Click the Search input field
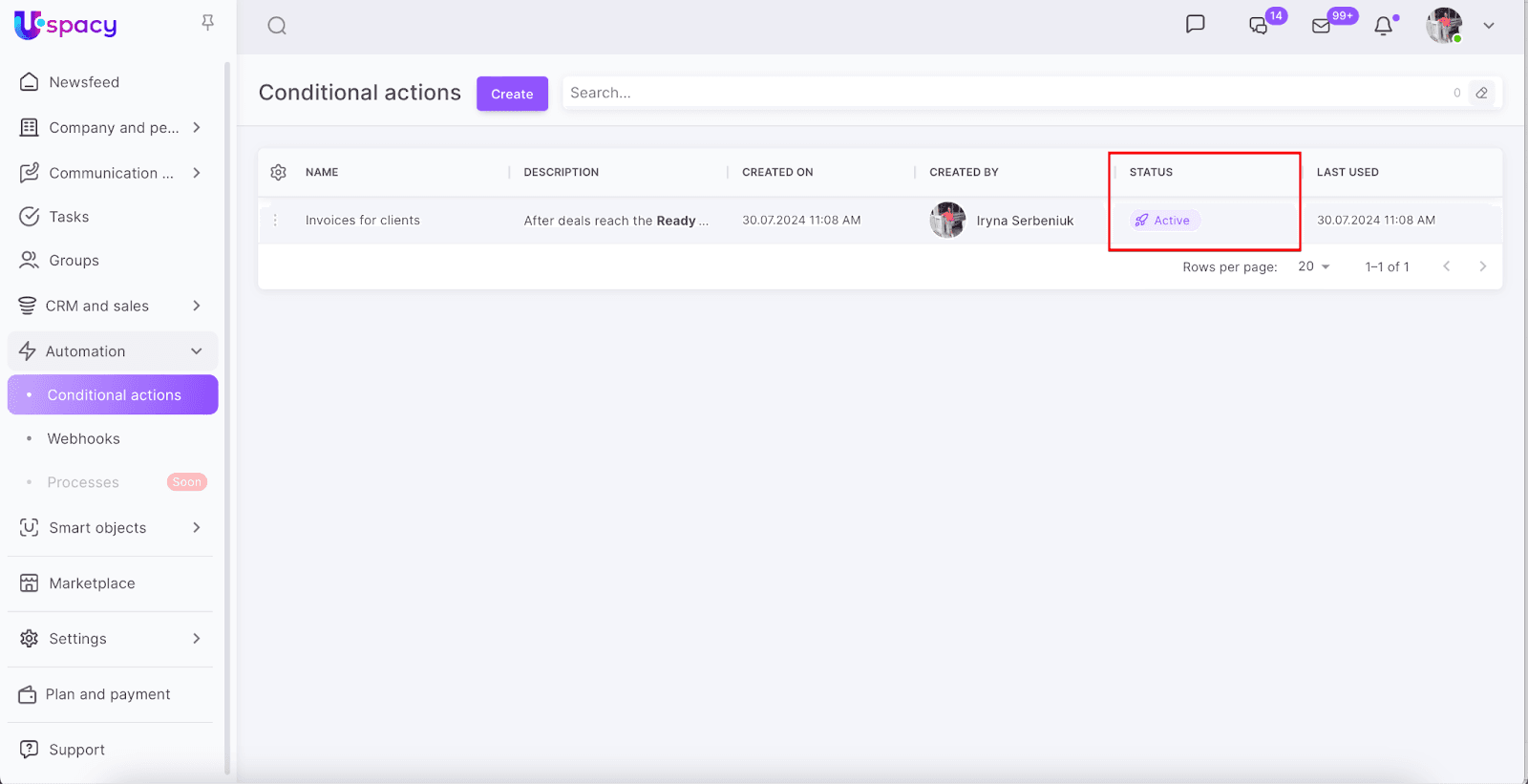Viewport: 1528px width, 784px height. click(1003, 93)
